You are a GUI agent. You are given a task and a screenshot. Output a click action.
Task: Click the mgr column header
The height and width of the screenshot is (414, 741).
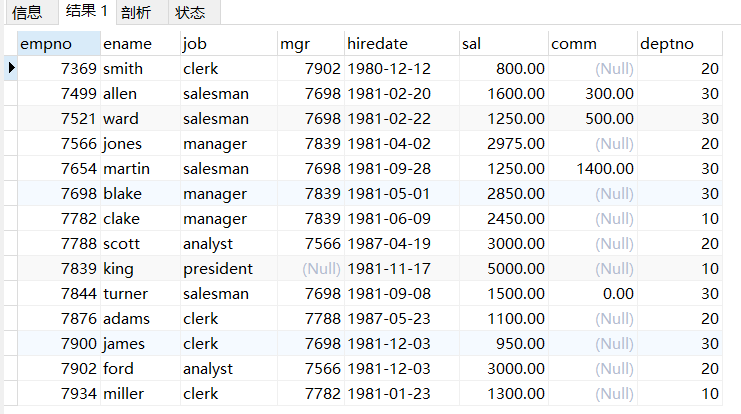point(310,43)
